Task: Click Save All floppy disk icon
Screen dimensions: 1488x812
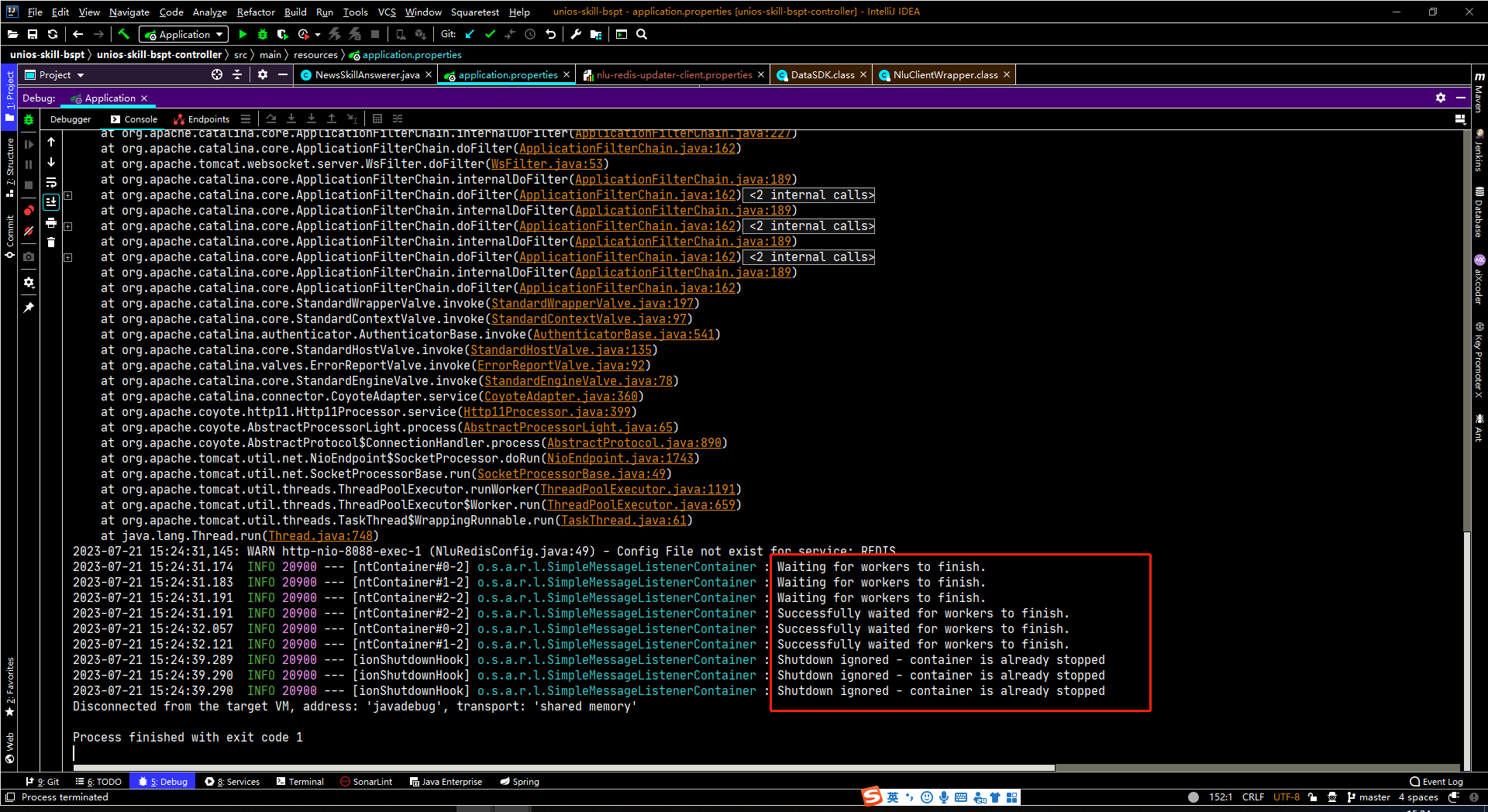Action: coord(33,34)
